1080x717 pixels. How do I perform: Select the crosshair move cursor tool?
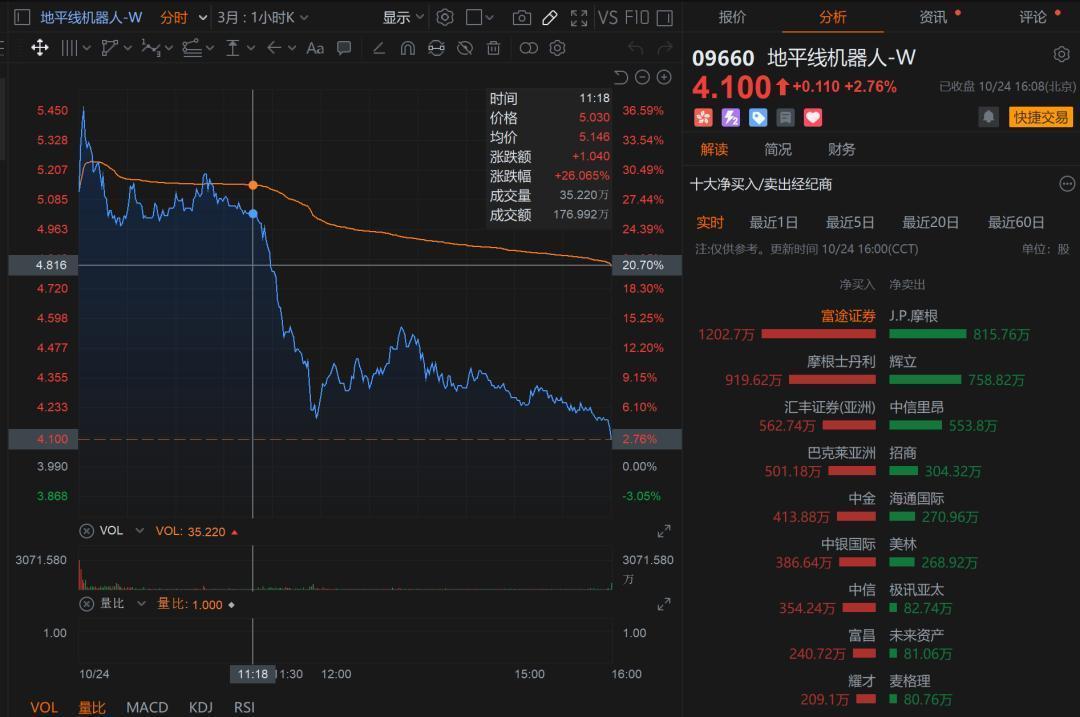[40, 48]
